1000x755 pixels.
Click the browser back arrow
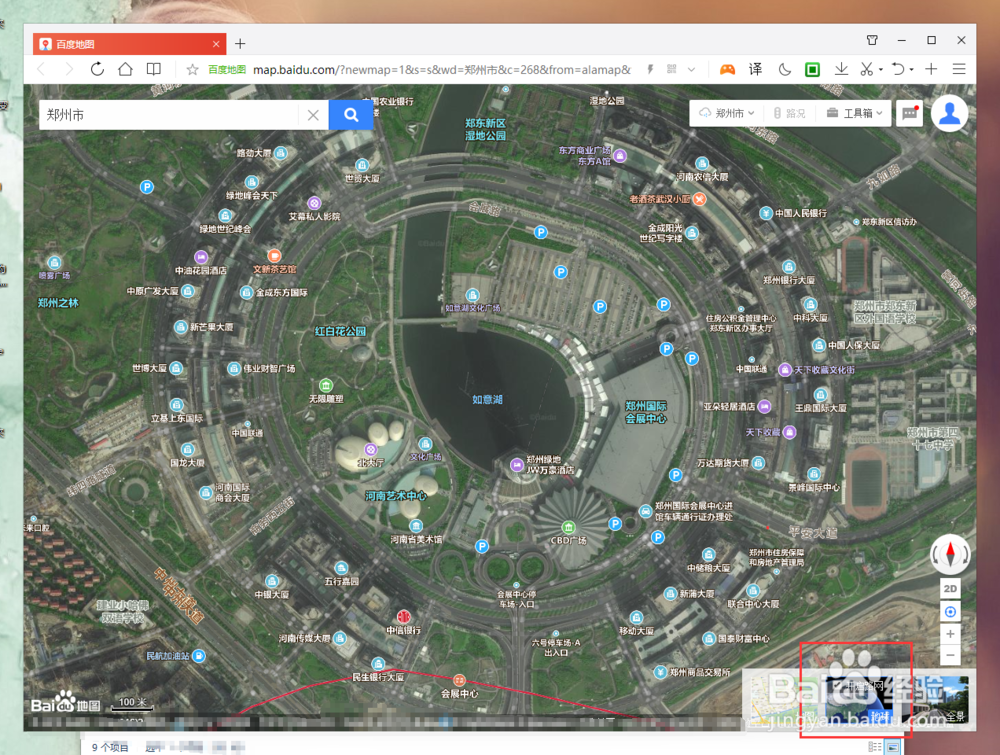[x=41, y=69]
